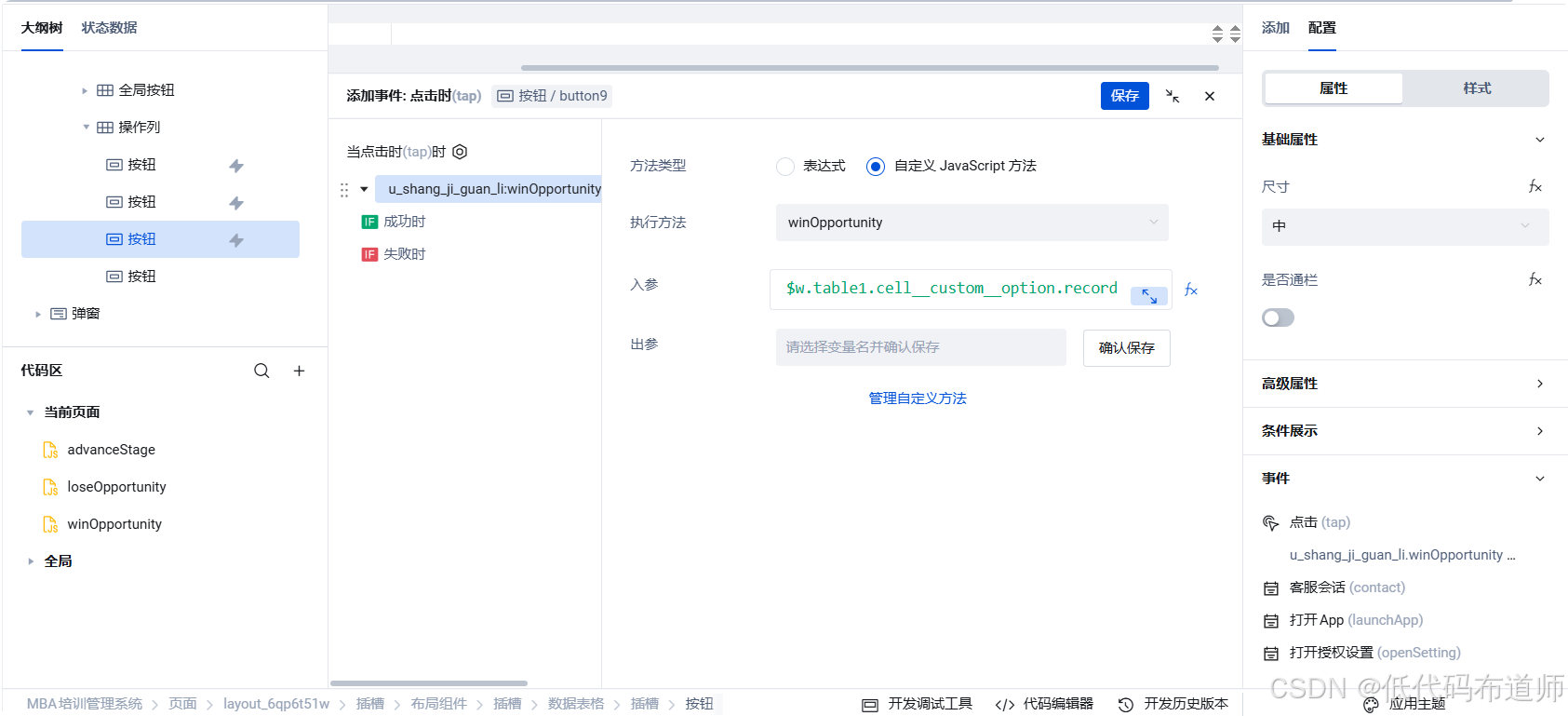Collapse the 当前页面 code section
Screen dimensions: 1568x716
click(30, 412)
